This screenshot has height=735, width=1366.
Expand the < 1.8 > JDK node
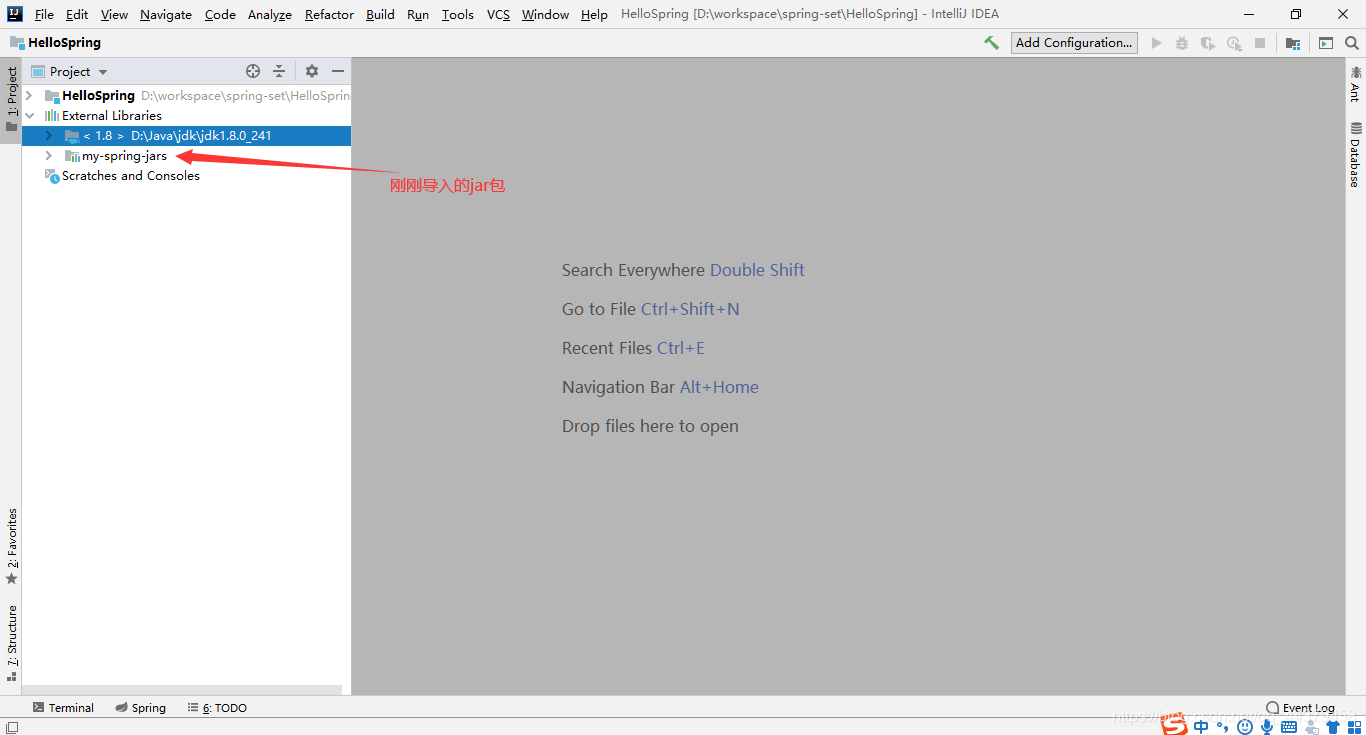[48, 135]
